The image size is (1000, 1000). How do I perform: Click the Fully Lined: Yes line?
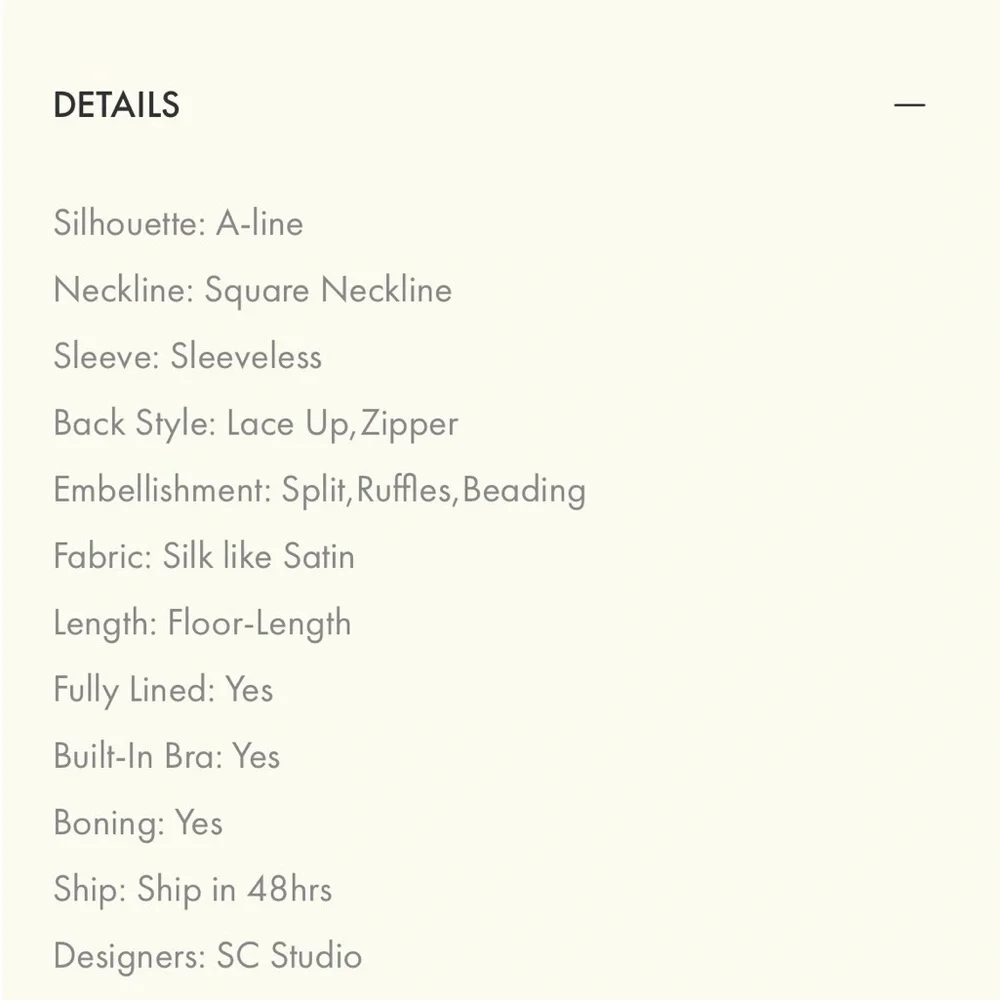coord(164,690)
